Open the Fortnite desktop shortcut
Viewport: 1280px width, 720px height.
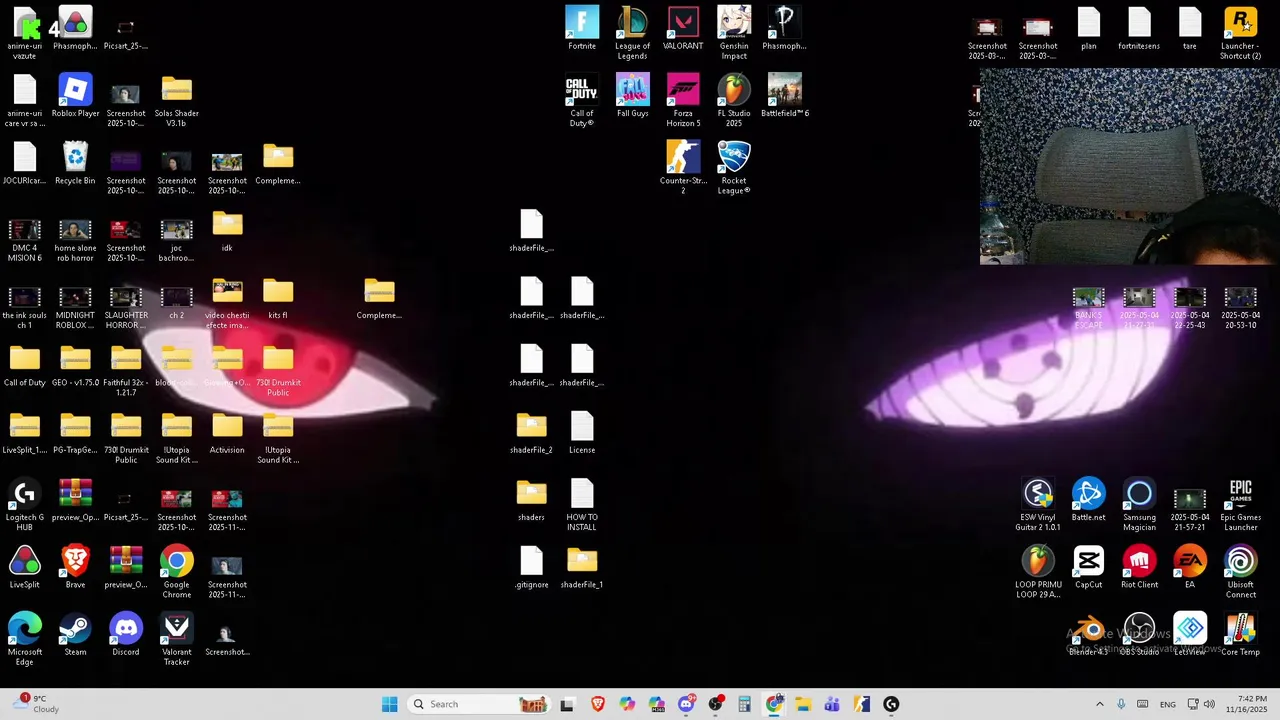(x=582, y=28)
